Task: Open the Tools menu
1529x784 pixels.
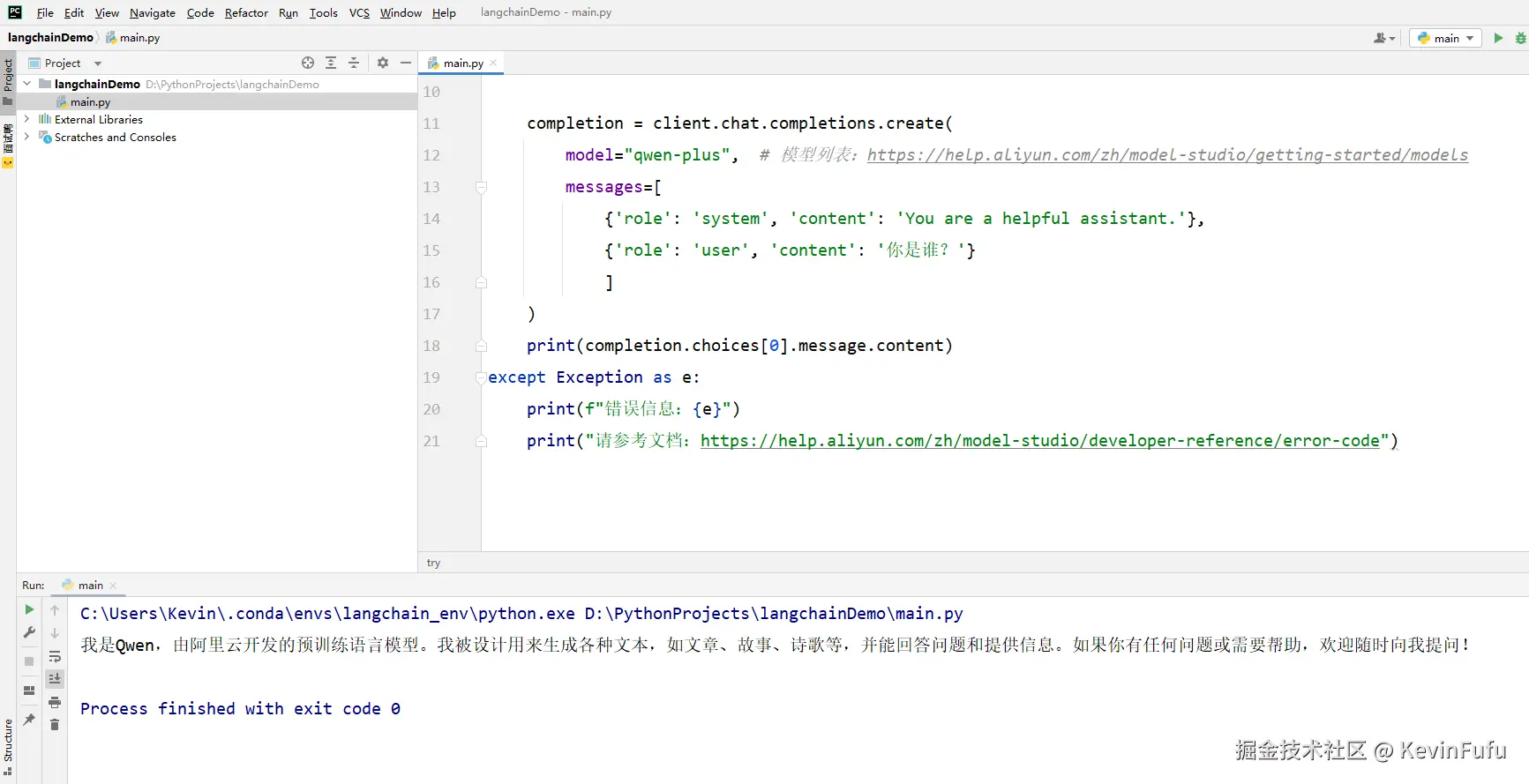Action: [323, 12]
